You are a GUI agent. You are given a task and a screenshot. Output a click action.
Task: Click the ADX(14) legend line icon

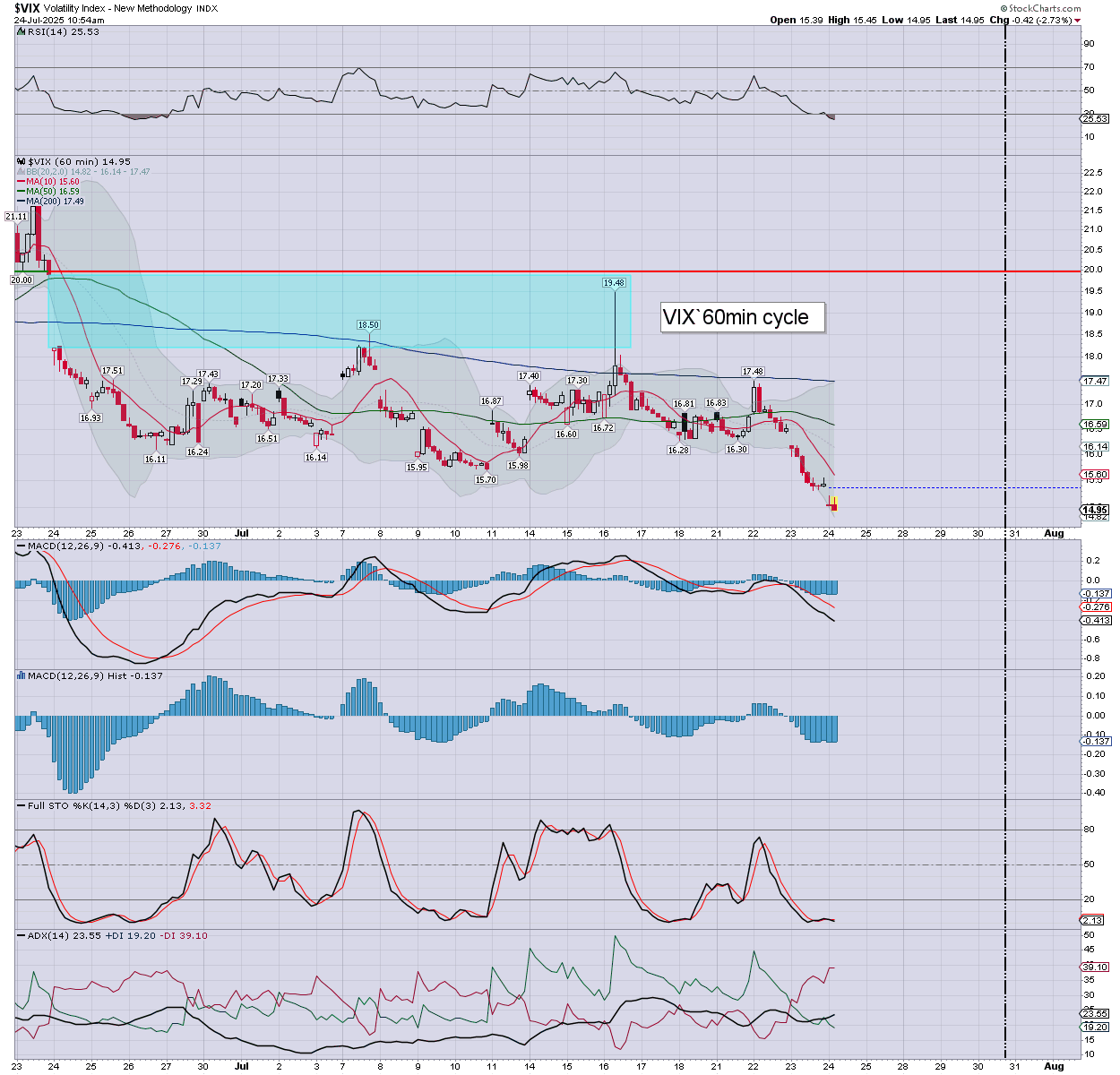22,935
